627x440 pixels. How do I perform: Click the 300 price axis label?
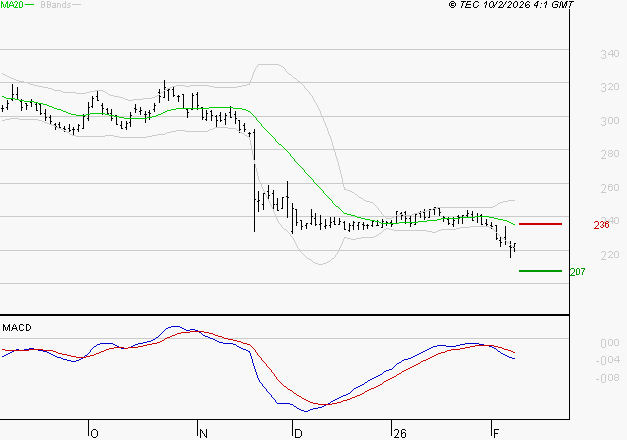(610, 121)
